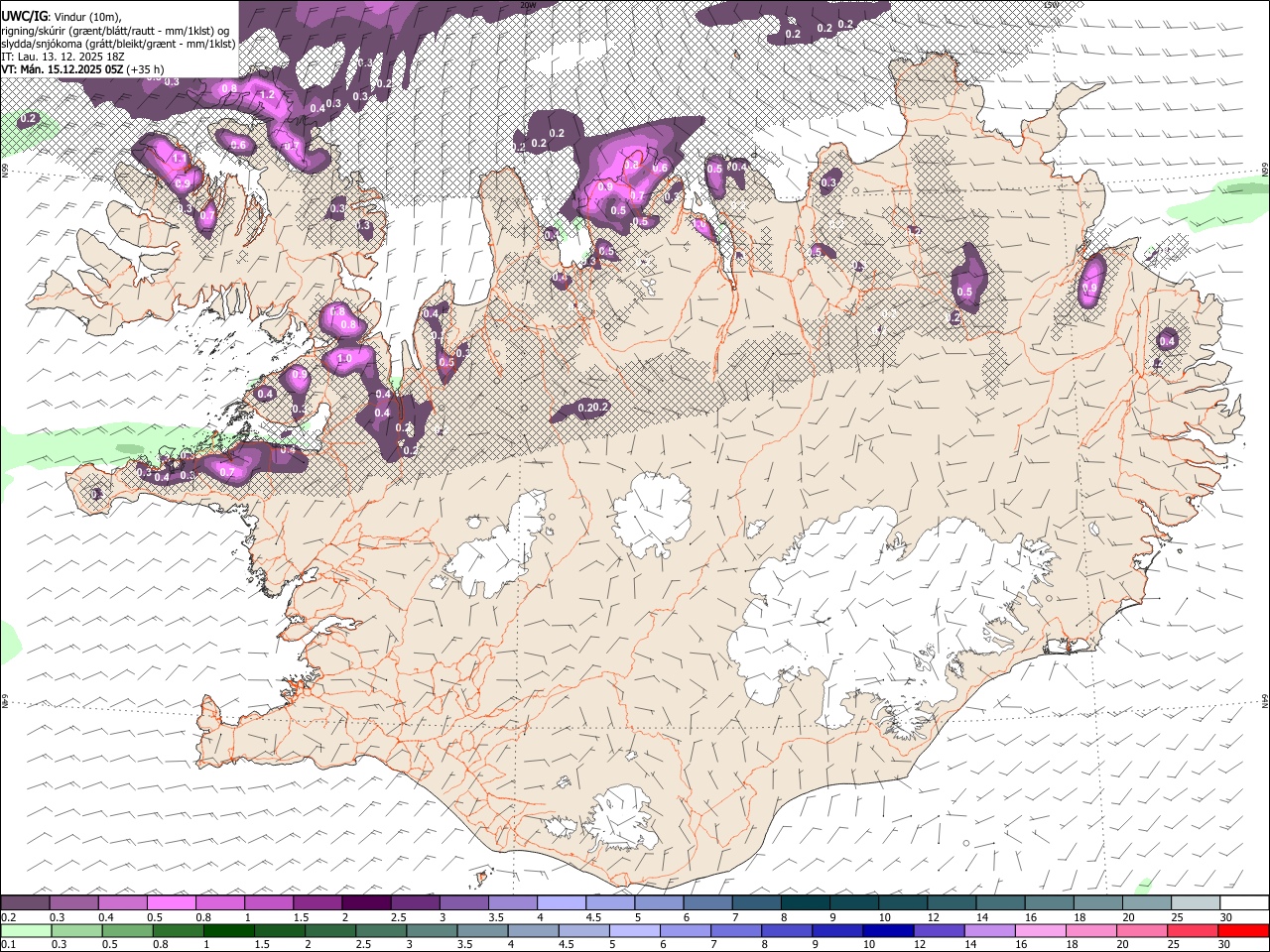Select bottom-row pink swatch between 18 and 20
Screen dimensions: 1270x952
coord(1089,930)
